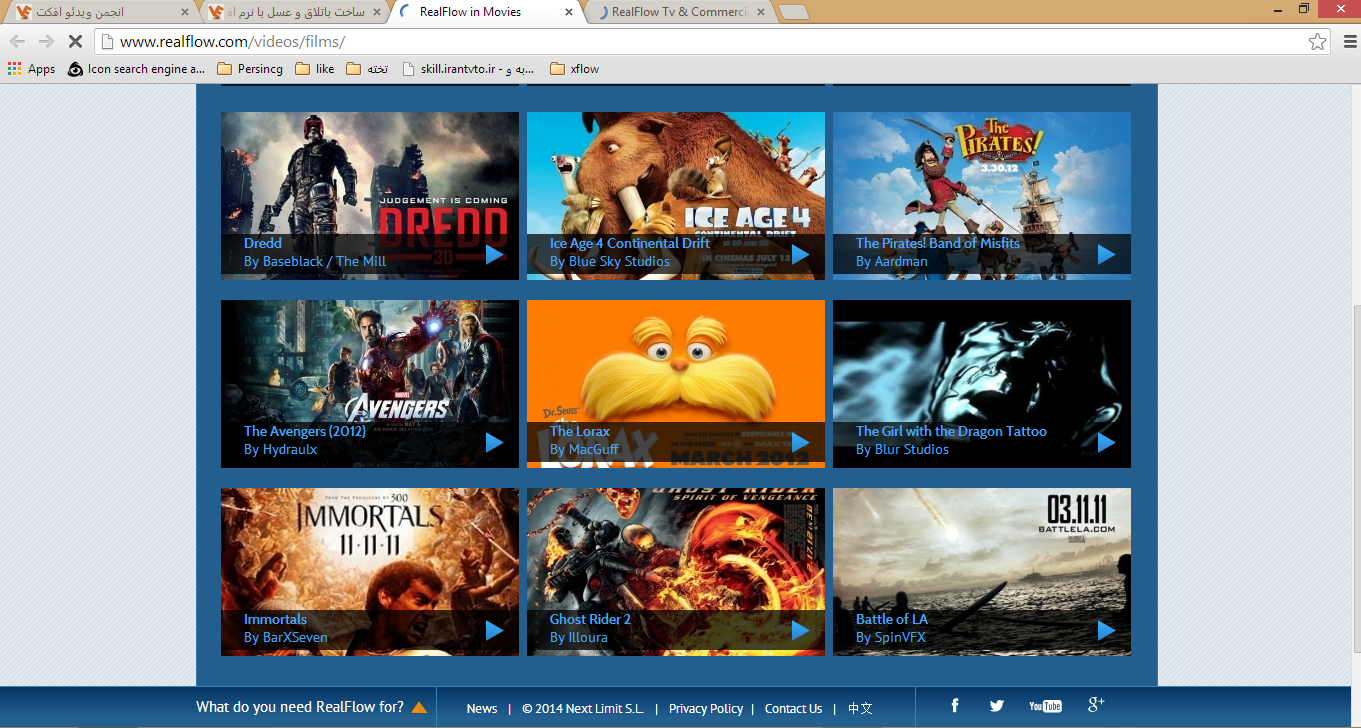This screenshot has width=1361, height=728.
Task: Open the Persincg bookmark folder
Action: pyautogui.click(x=250, y=69)
